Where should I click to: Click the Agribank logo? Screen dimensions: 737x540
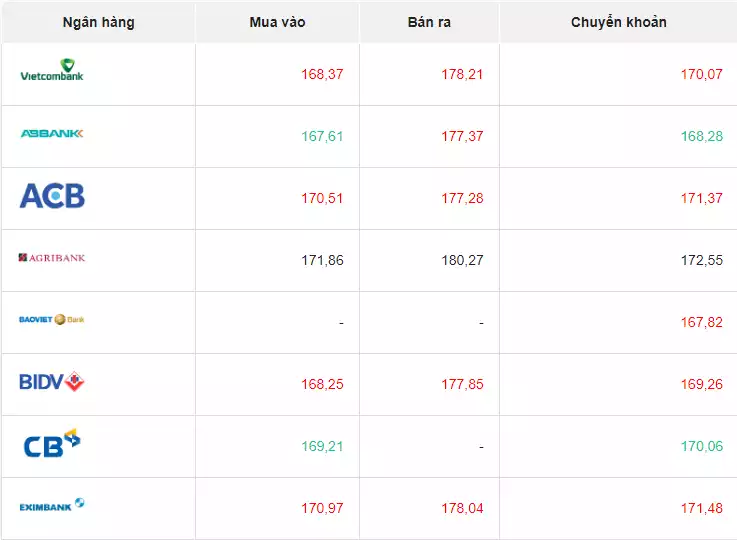52,258
